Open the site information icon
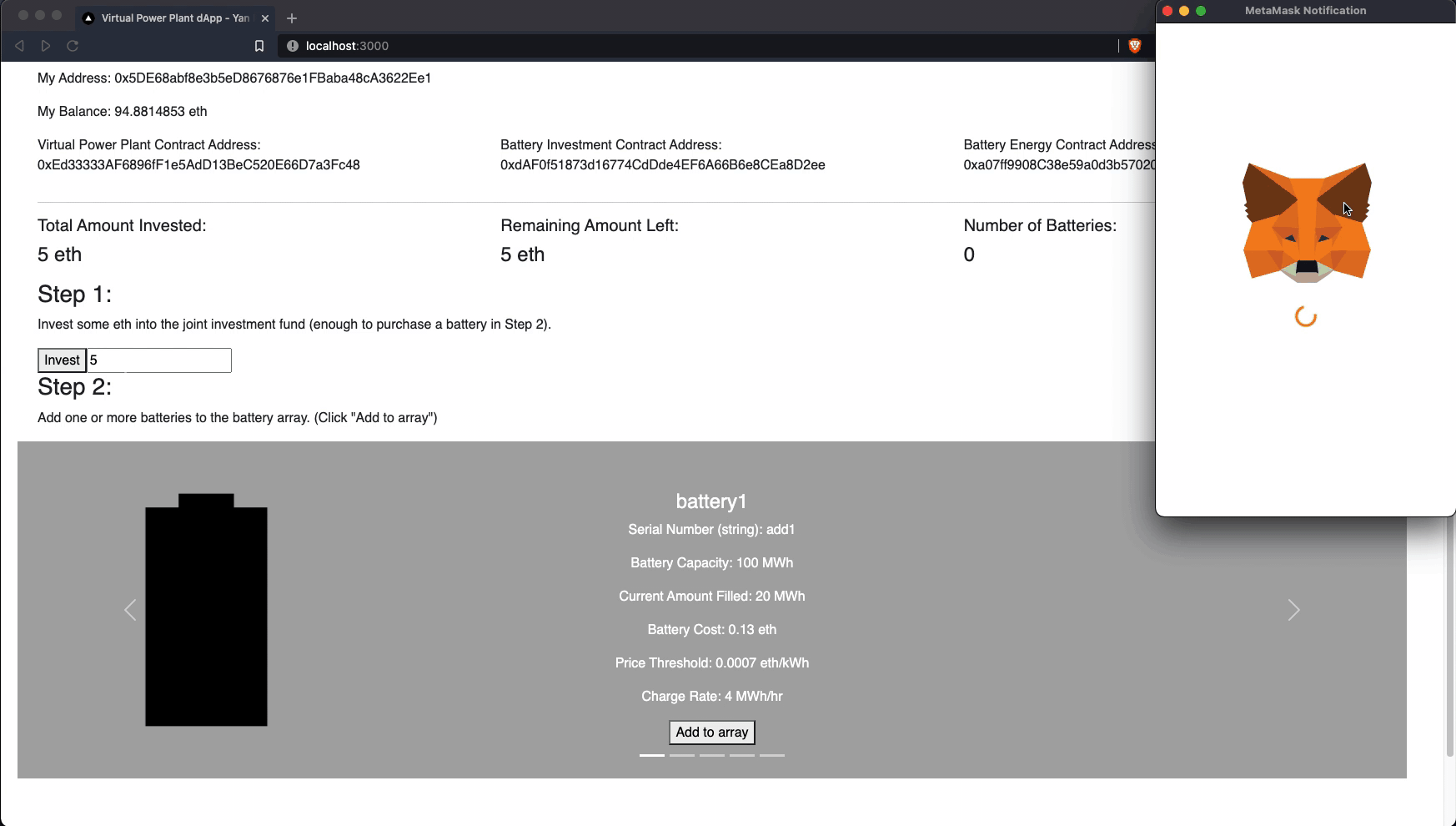 pos(293,46)
